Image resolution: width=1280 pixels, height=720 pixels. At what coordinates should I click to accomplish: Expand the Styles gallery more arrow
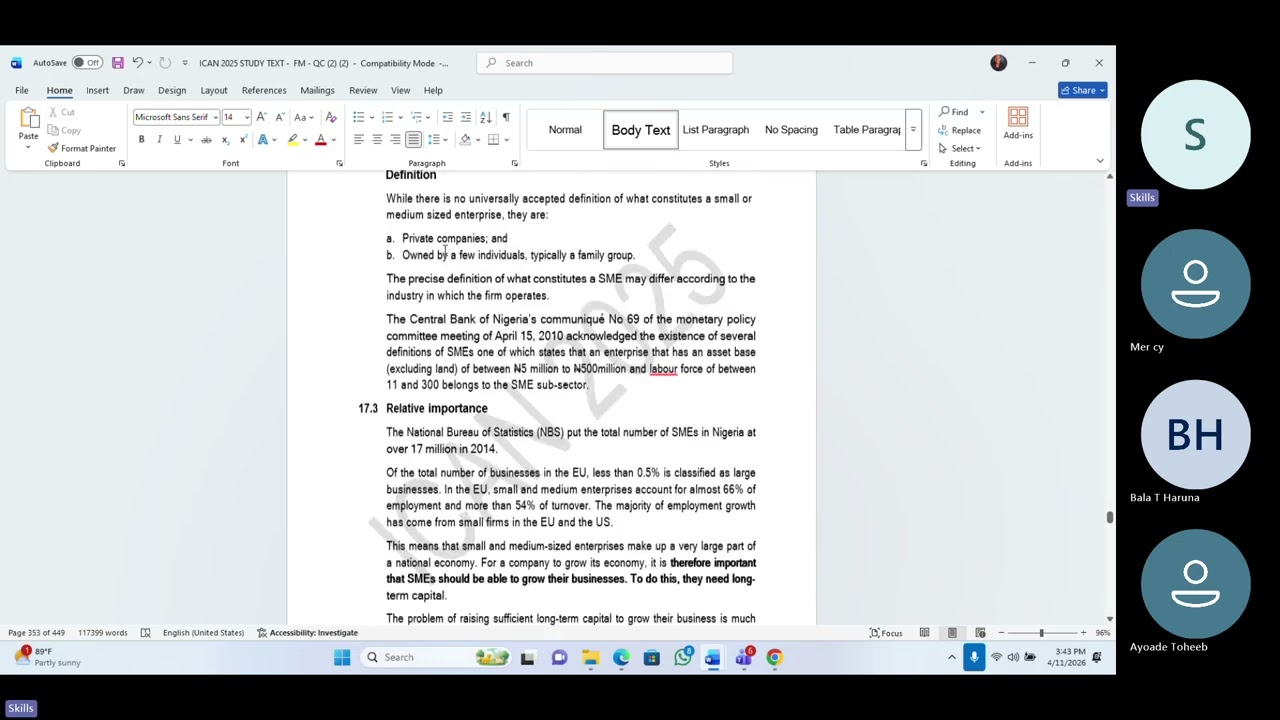[913, 130]
